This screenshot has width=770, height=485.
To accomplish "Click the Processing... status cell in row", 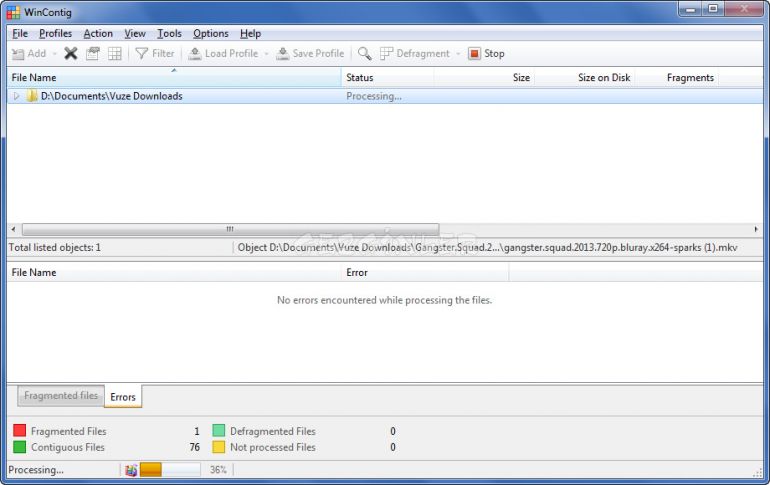I will [374, 96].
